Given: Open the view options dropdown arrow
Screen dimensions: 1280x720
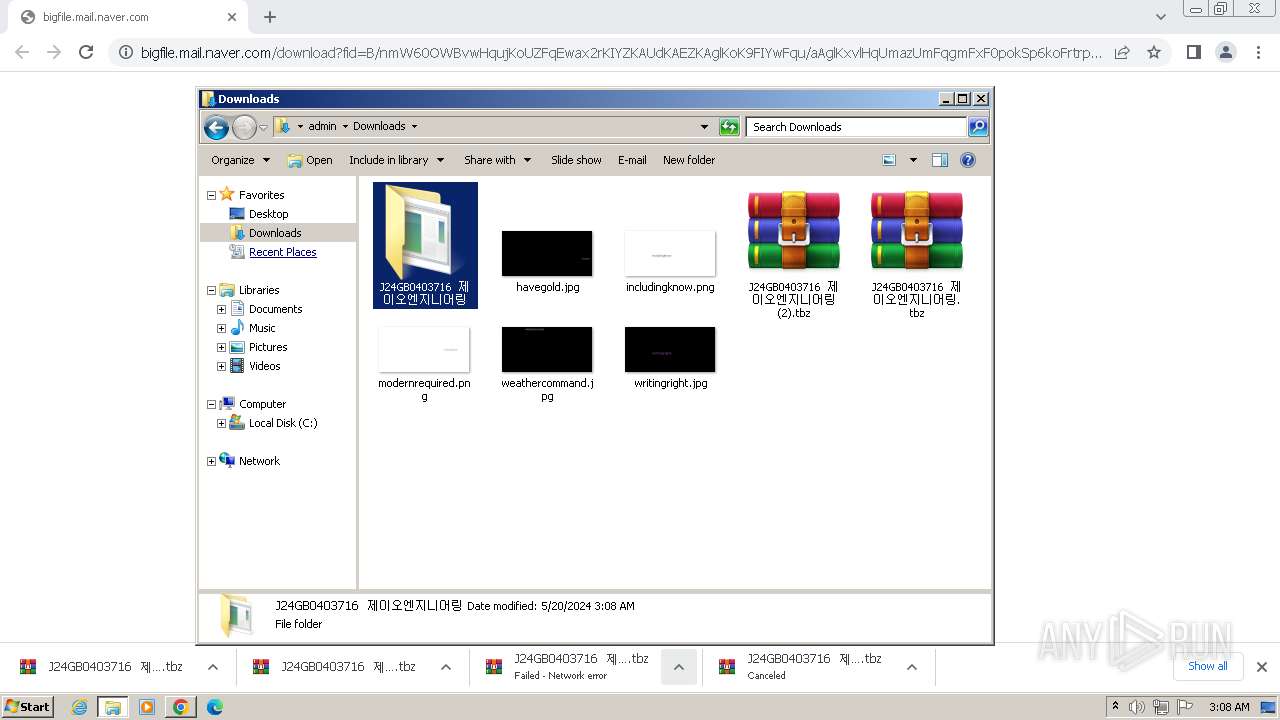Looking at the screenshot, I should click(x=913, y=160).
